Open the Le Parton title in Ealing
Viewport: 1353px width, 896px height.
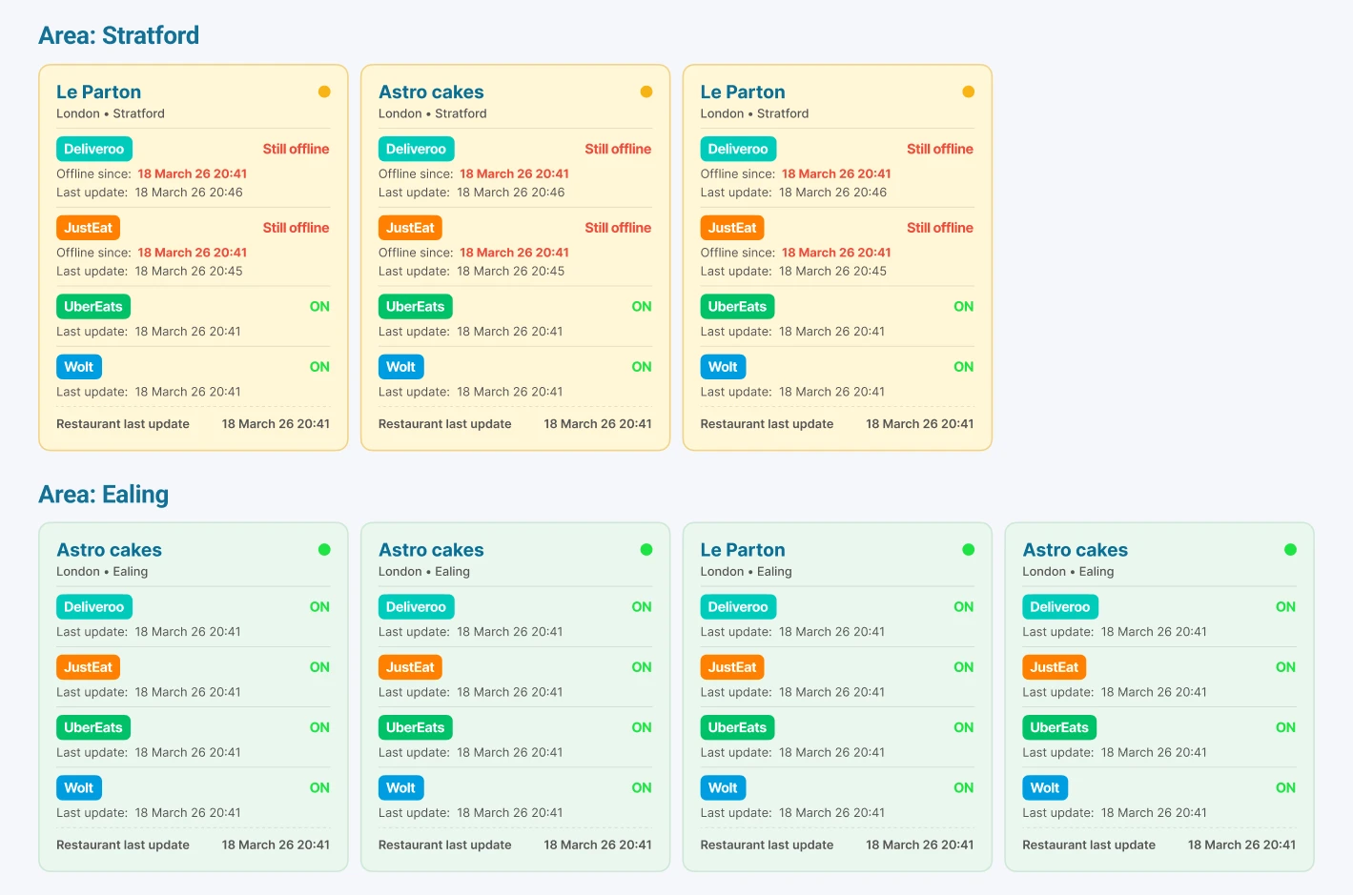(x=743, y=550)
